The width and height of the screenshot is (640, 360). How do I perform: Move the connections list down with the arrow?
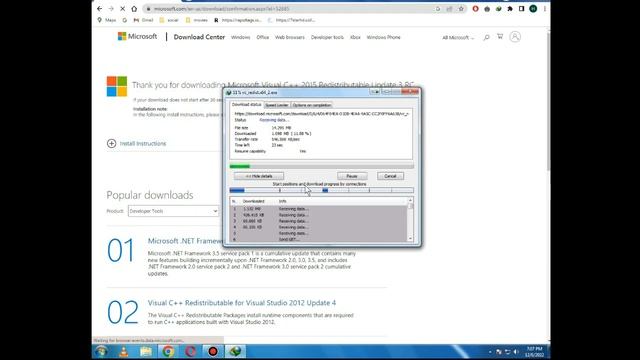coord(410,239)
